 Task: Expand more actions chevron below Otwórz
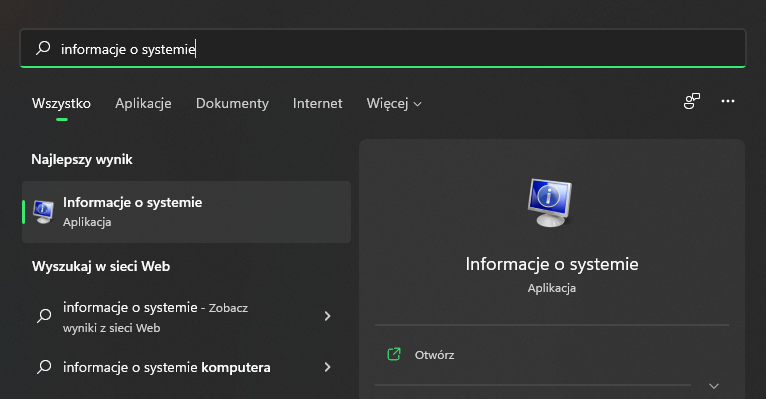click(714, 386)
